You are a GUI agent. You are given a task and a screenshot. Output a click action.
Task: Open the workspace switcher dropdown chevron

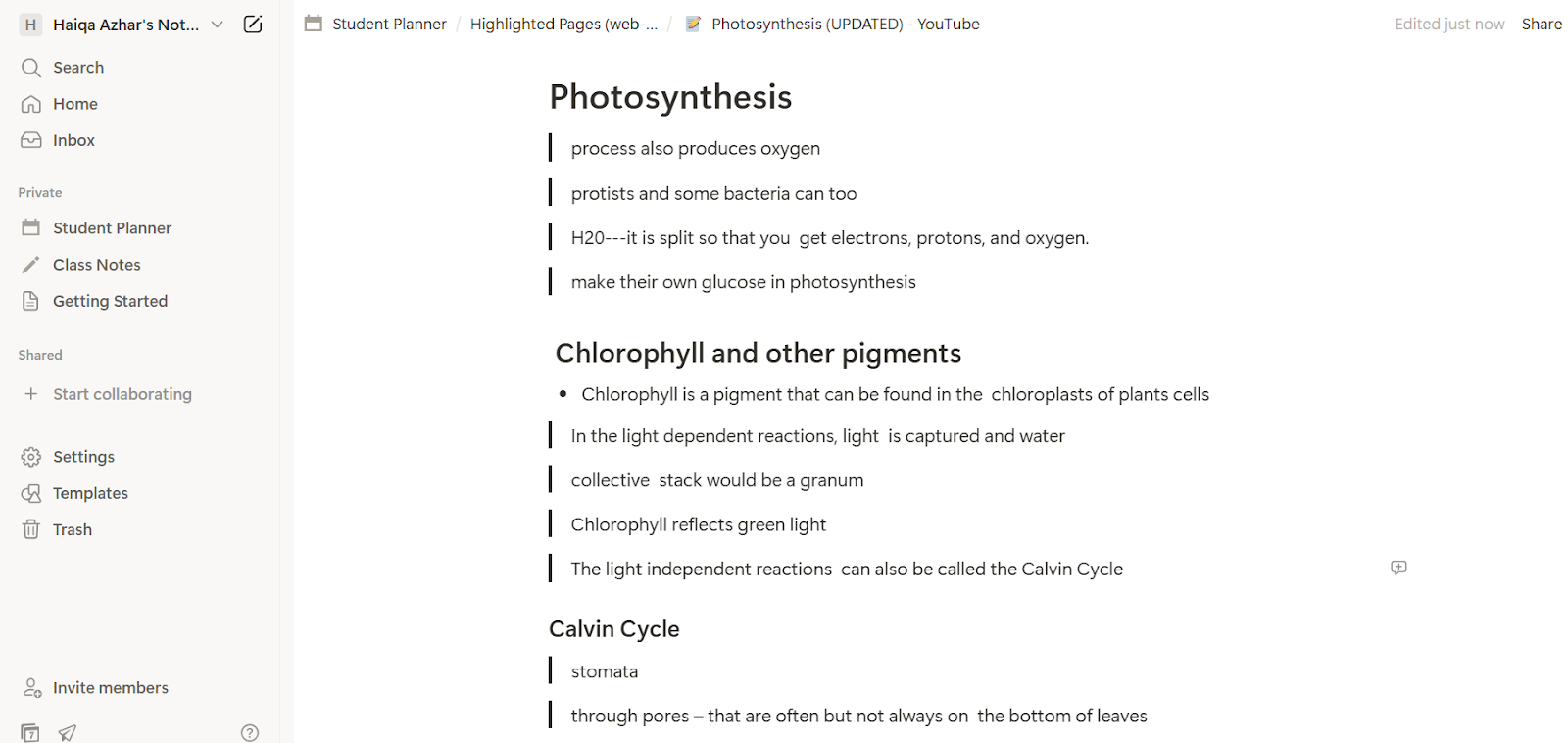[x=217, y=25]
